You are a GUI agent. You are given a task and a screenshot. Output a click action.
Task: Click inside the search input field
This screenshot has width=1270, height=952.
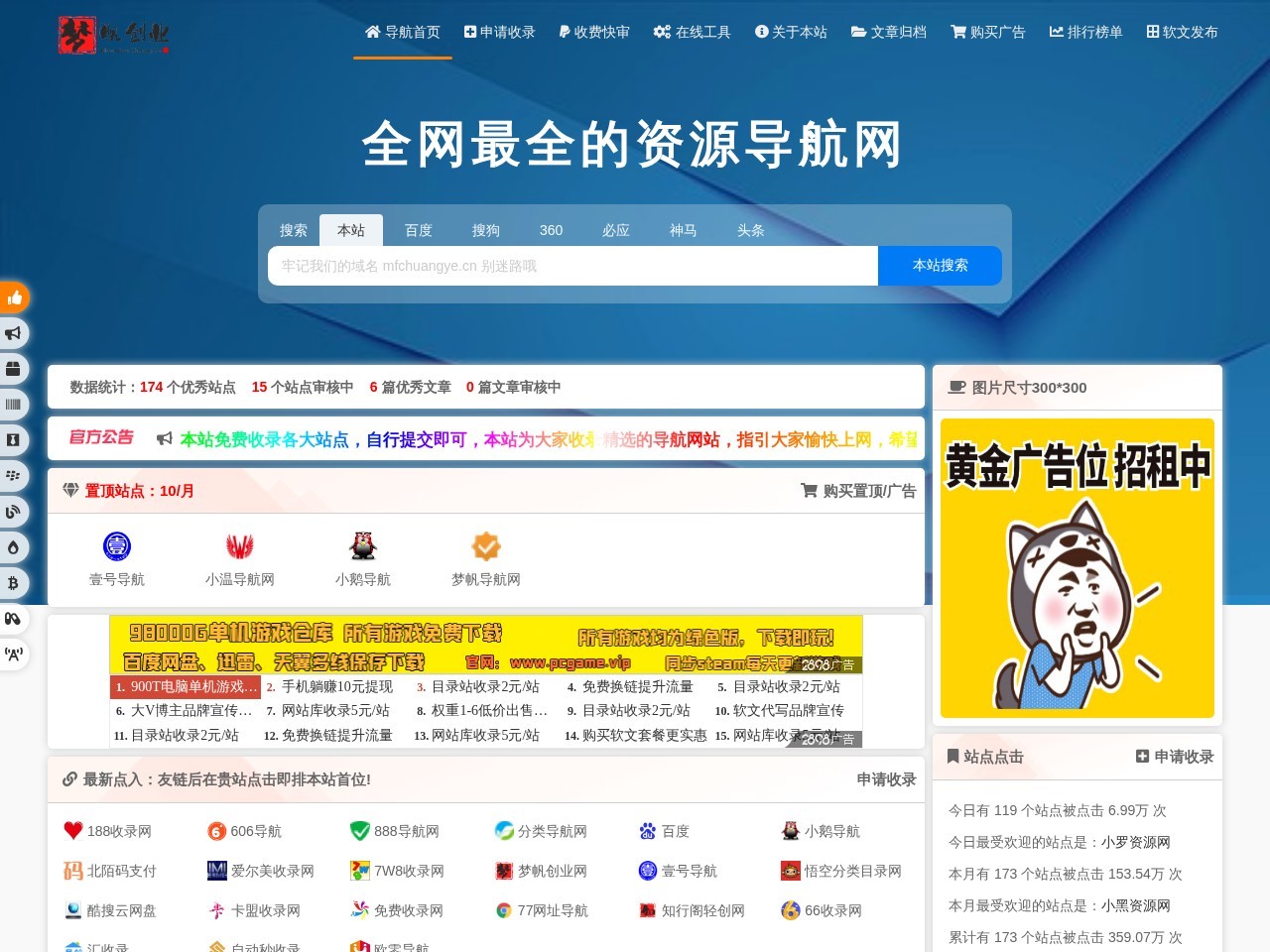[571, 265]
